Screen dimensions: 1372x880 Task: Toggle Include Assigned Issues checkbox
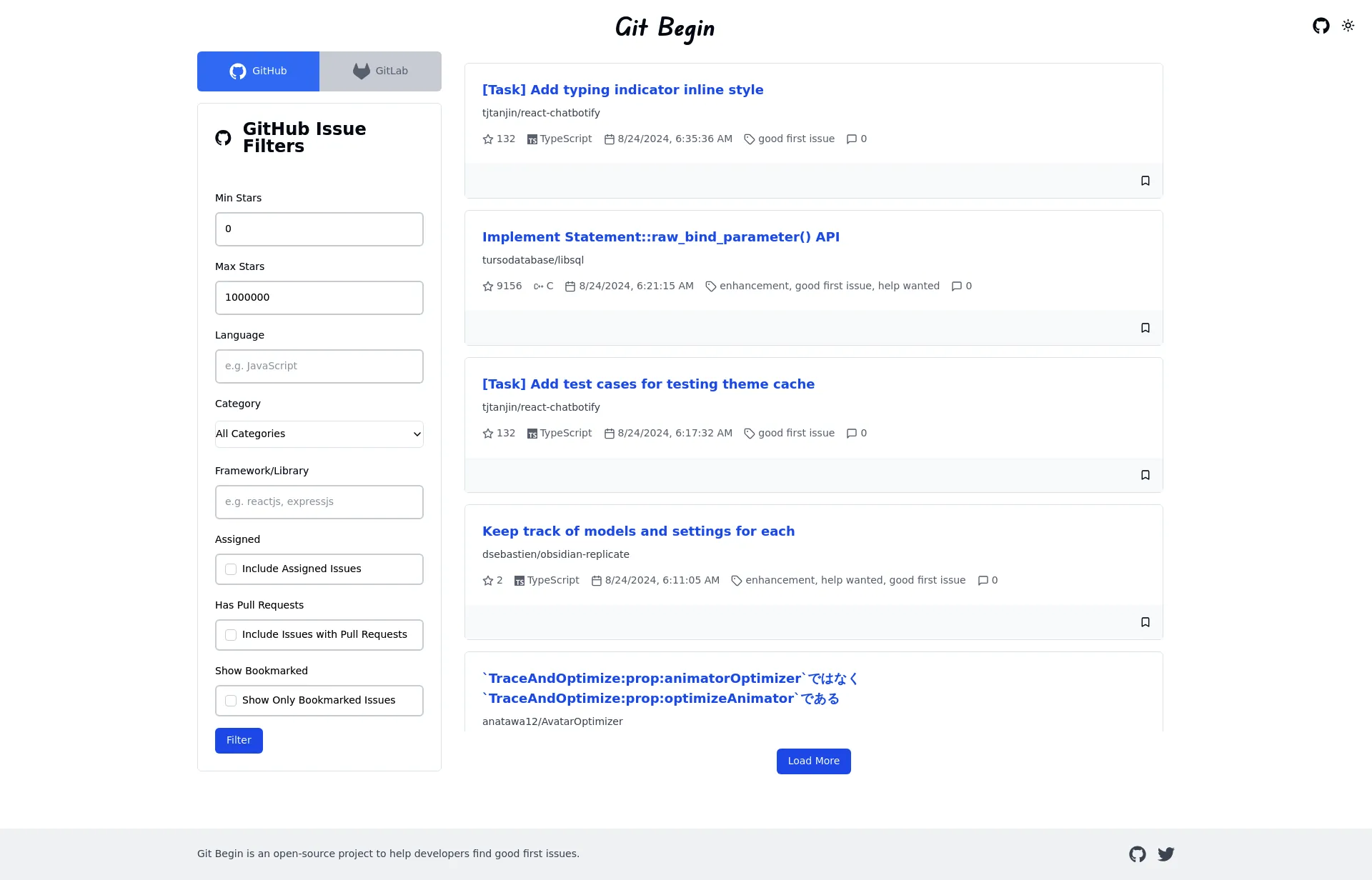(x=231, y=569)
